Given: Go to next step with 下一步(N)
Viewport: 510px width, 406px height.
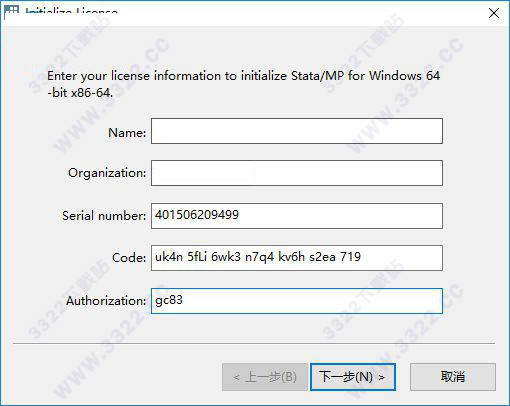Looking at the screenshot, I should click(353, 377).
